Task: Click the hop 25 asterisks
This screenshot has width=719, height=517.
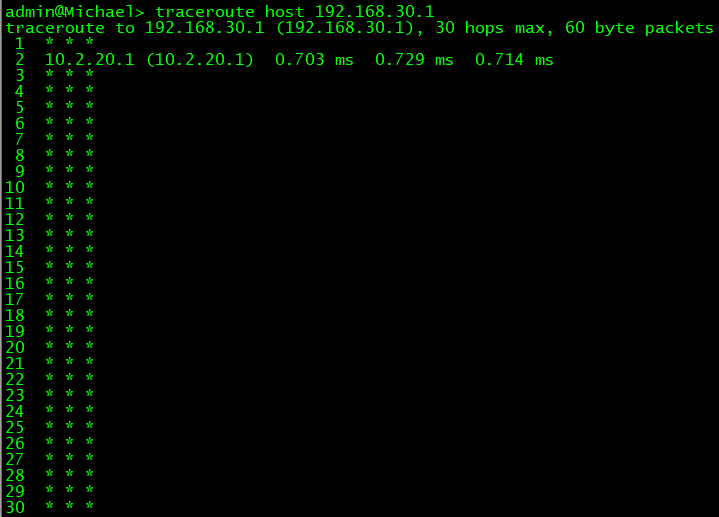Action: click(x=69, y=426)
